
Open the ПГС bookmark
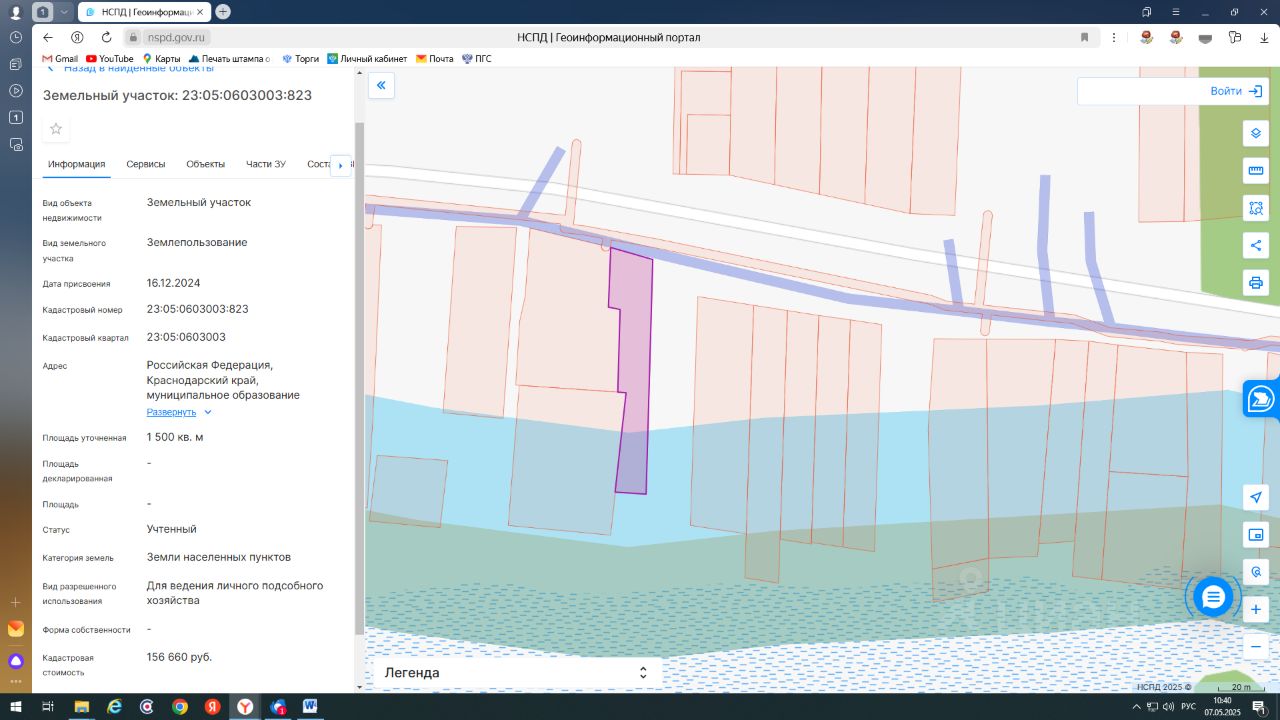477,59
